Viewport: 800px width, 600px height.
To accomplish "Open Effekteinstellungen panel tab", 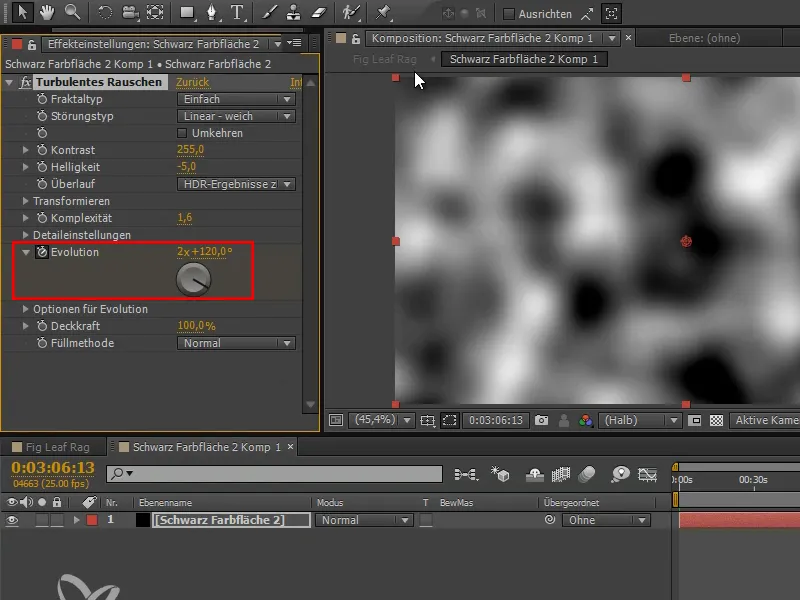I will (x=153, y=44).
